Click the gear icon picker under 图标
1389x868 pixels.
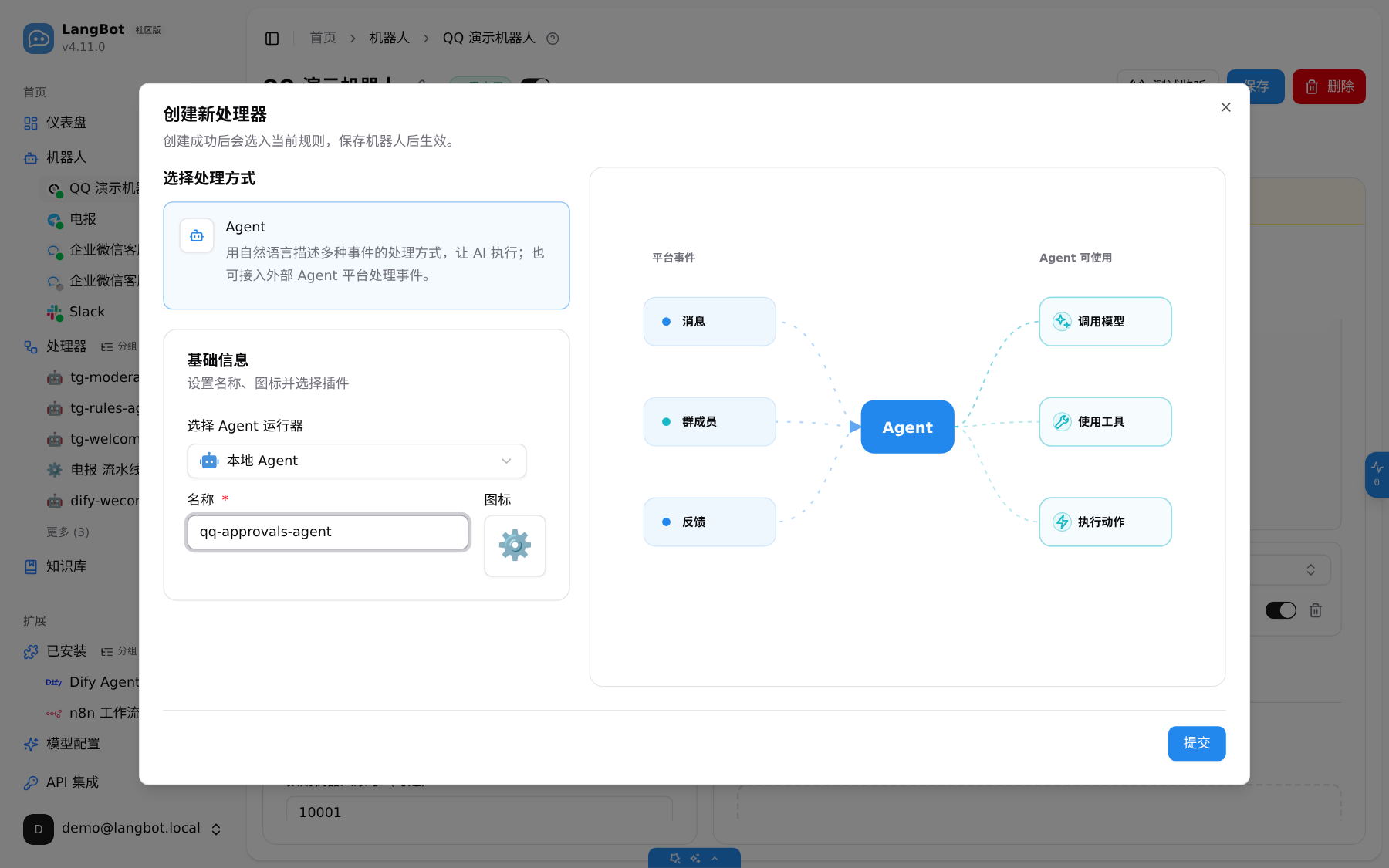(515, 545)
